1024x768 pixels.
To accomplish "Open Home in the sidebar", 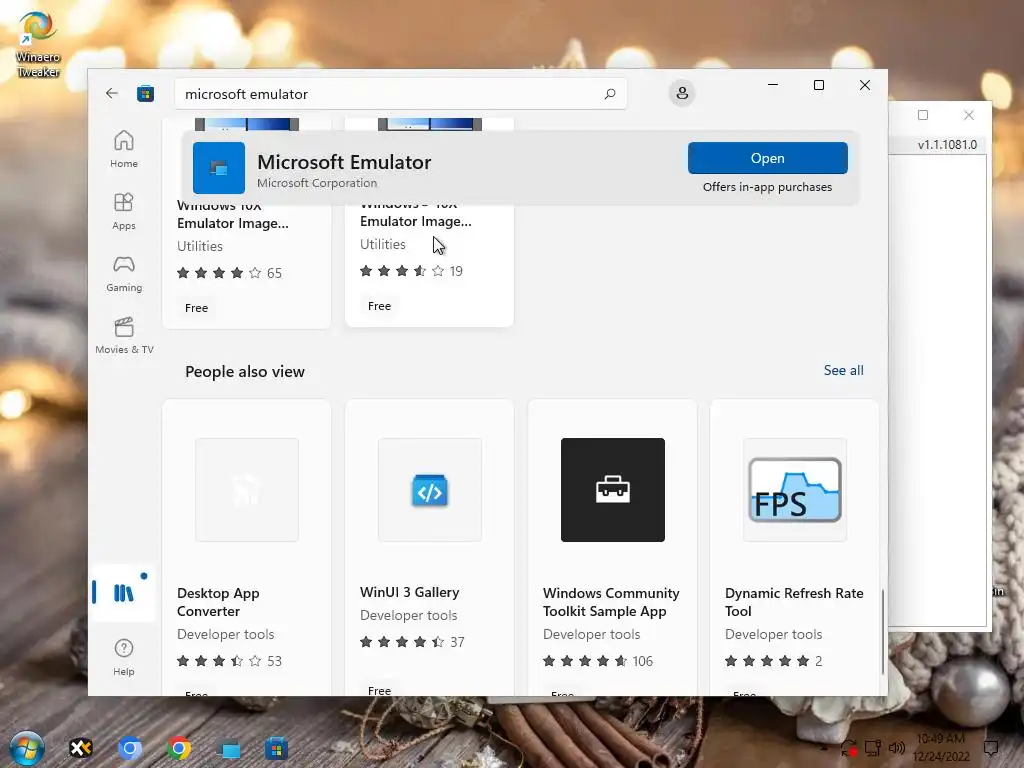I will [123, 150].
